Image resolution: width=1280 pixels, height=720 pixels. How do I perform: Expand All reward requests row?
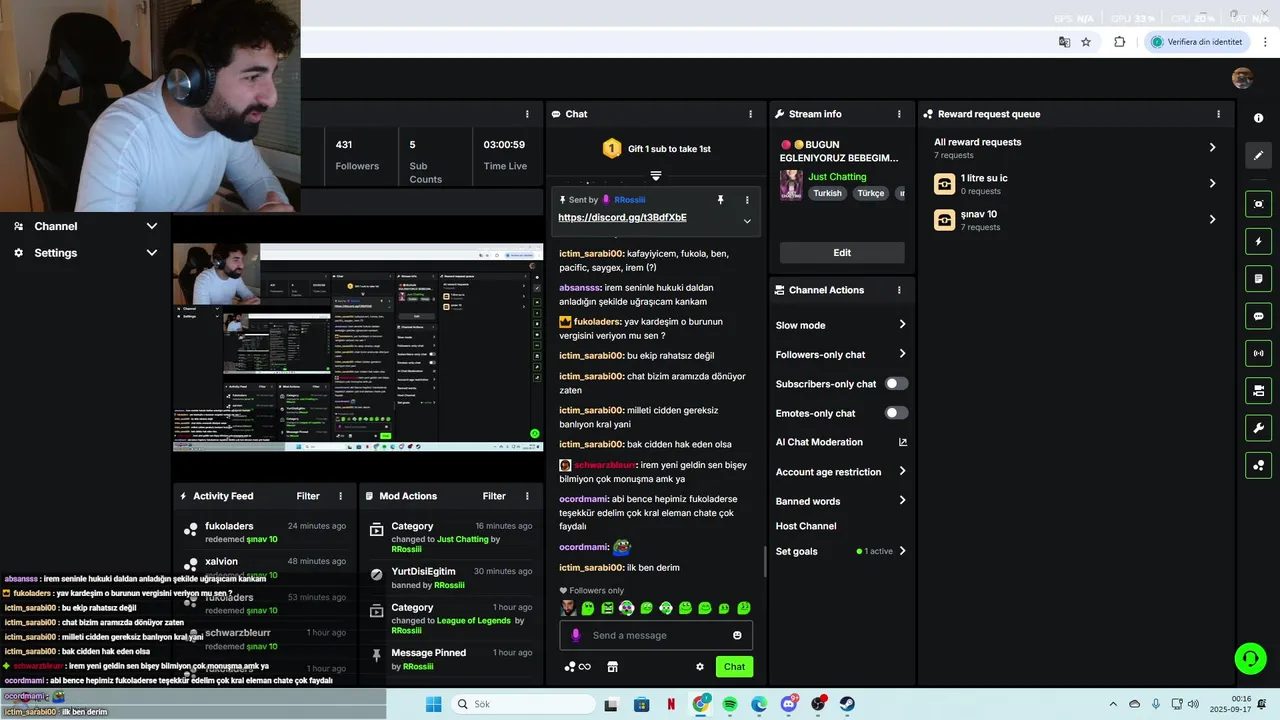coord(1076,148)
